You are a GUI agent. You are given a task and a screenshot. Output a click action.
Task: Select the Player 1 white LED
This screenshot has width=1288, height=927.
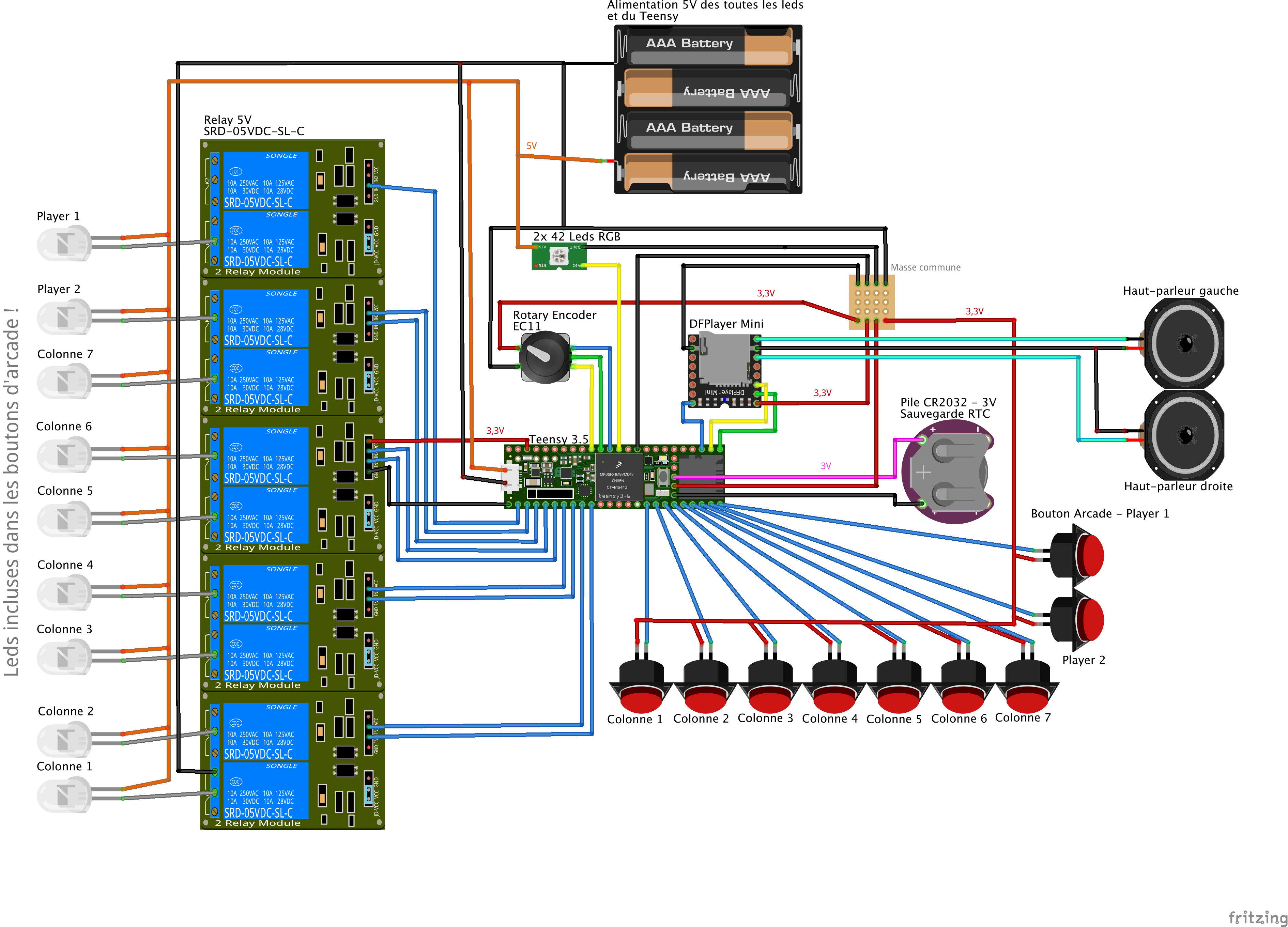coord(64,244)
